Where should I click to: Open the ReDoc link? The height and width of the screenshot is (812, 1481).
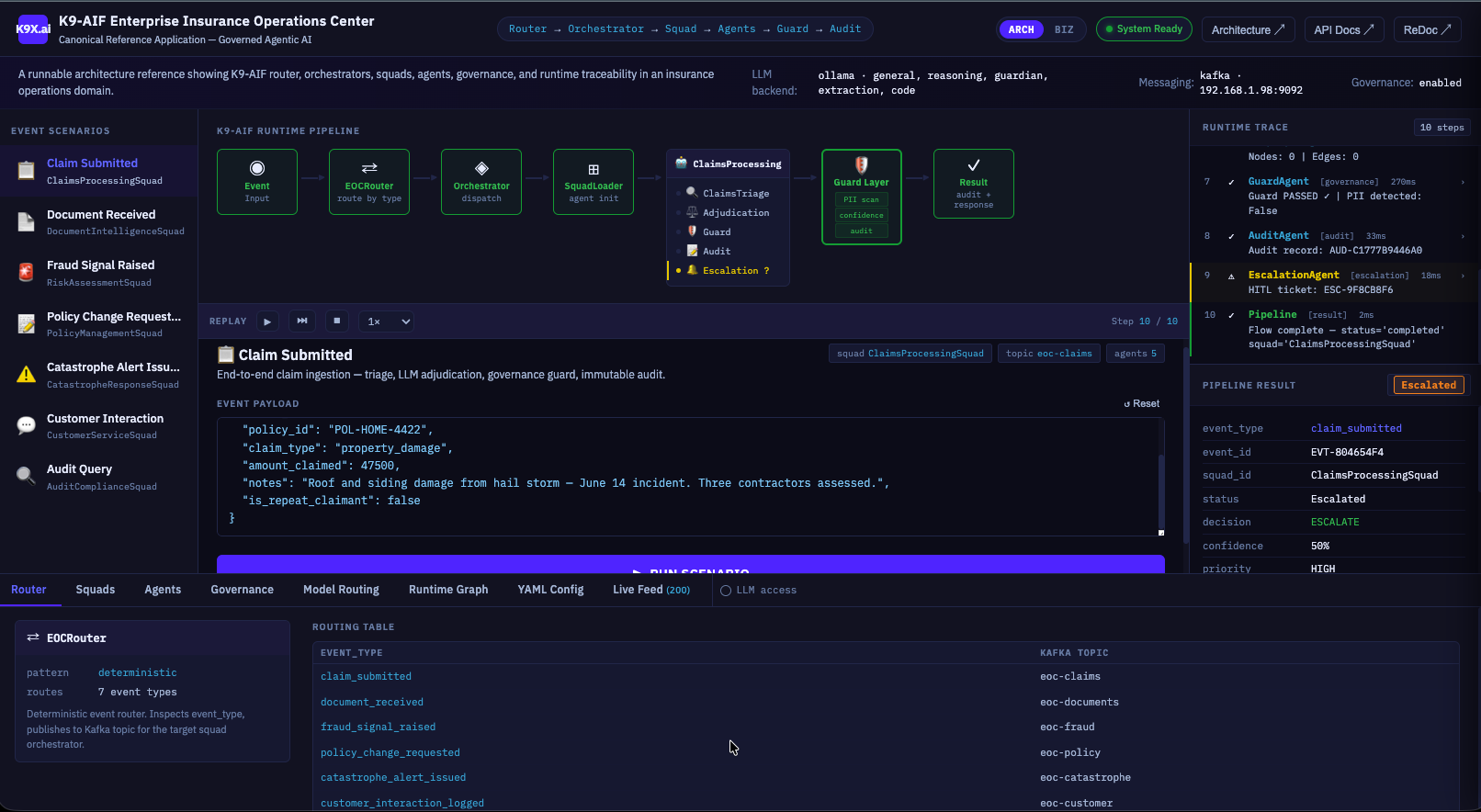[x=1427, y=29]
